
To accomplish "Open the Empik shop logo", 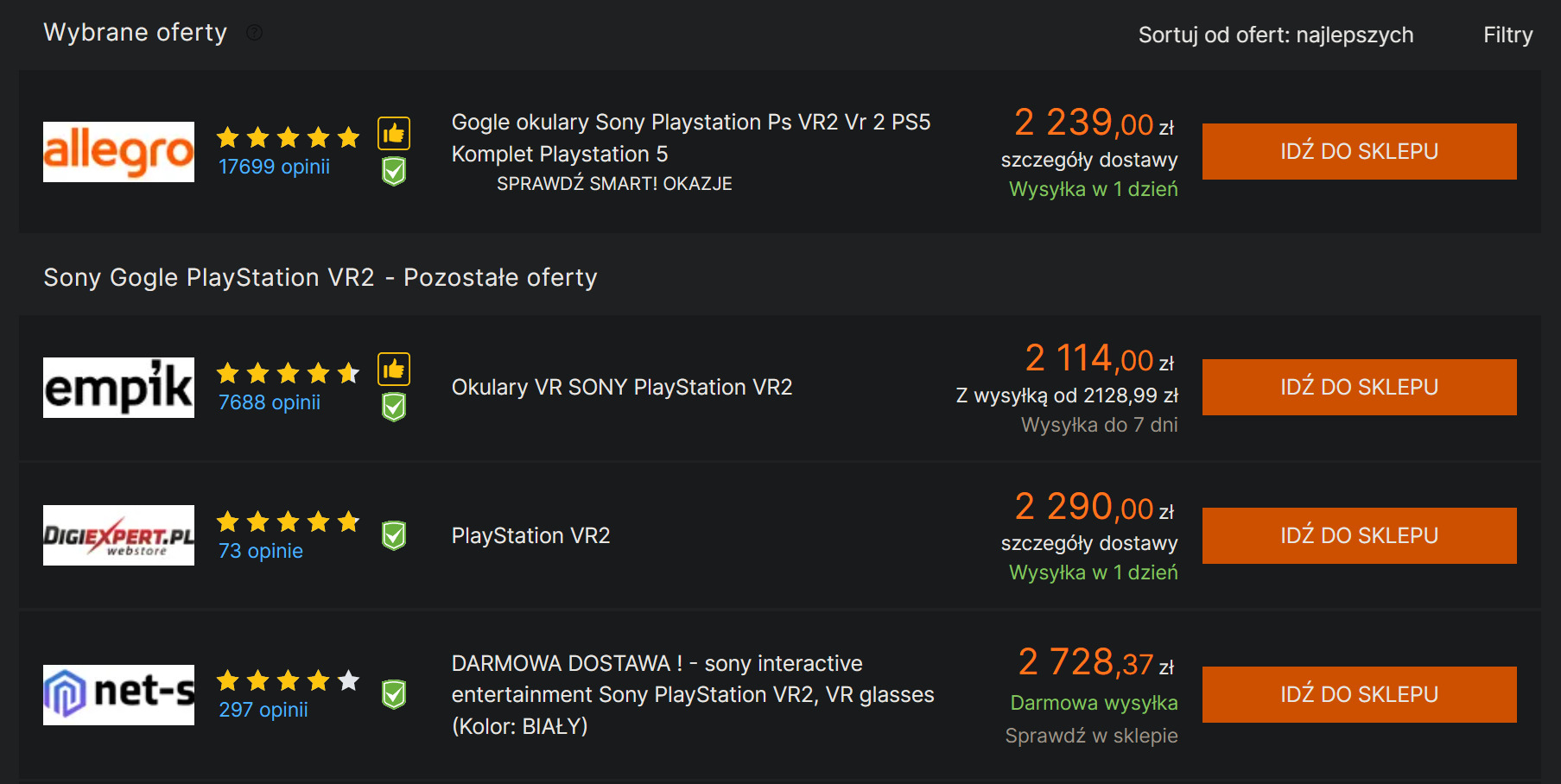I will coord(119,388).
